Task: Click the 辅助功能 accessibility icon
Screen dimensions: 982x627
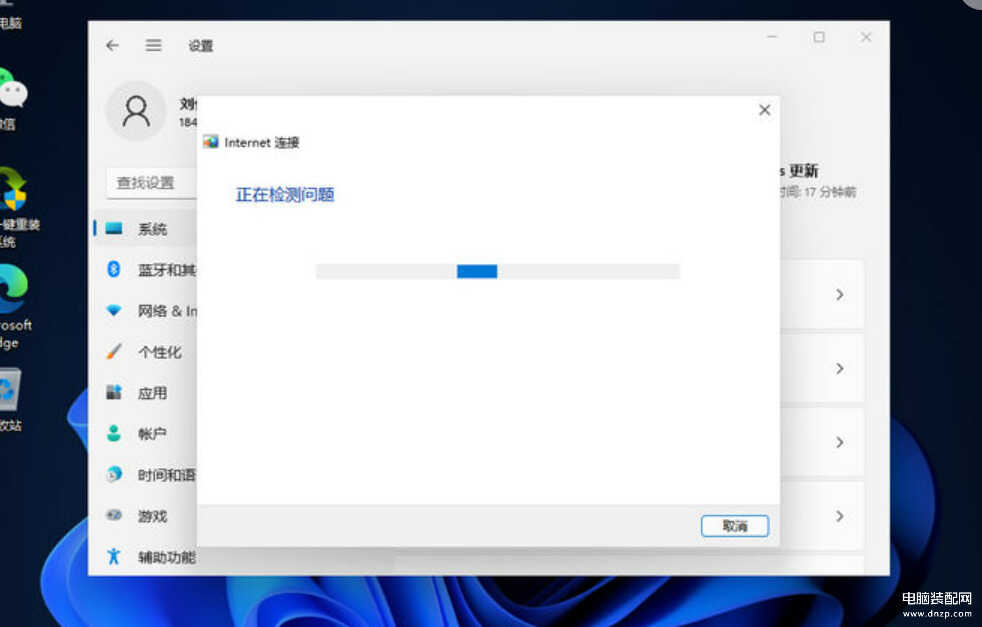Action: click(x=113, y=556)
